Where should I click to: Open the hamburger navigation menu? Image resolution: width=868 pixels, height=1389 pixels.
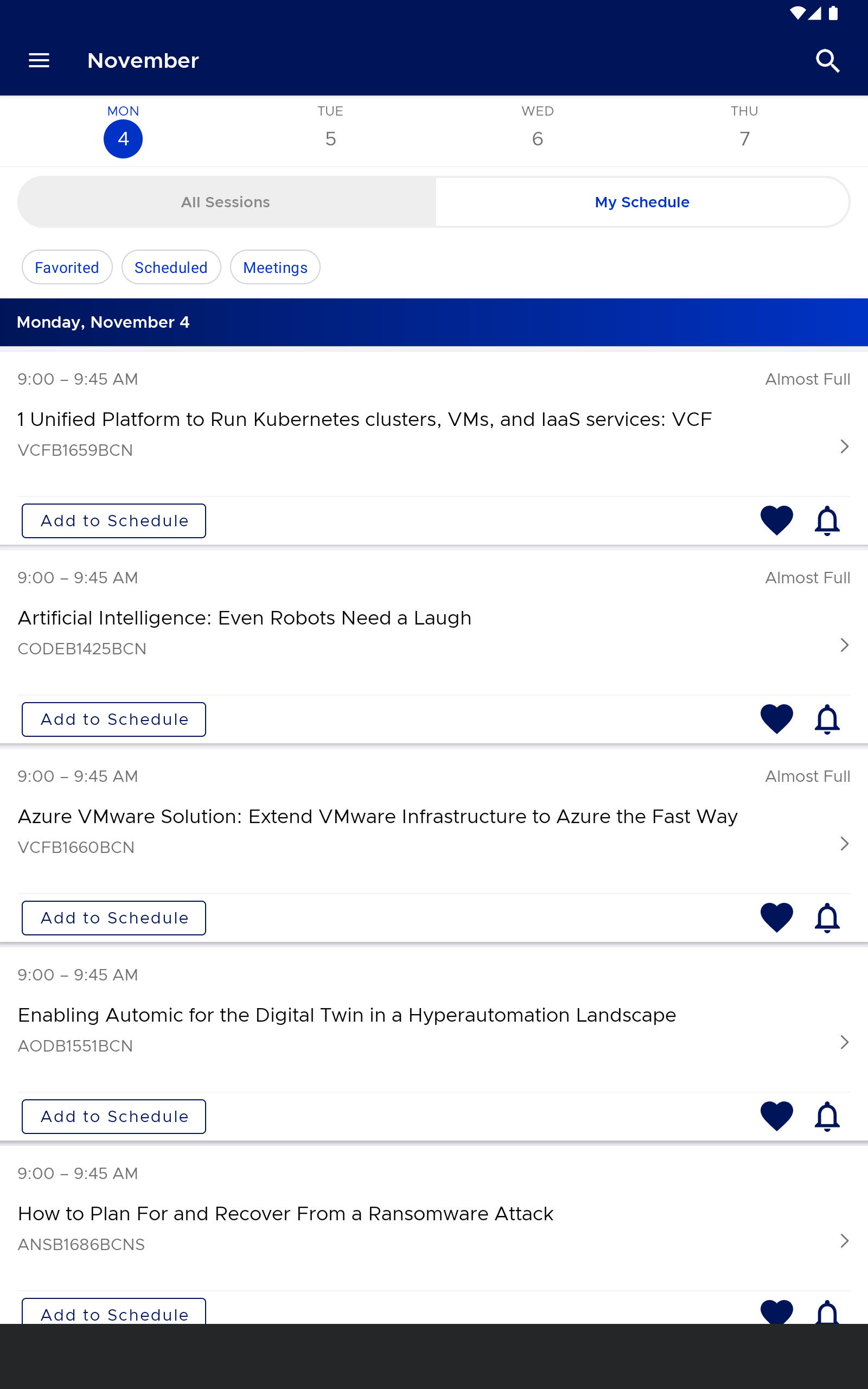pyautogui.click(x=39, y=60)
